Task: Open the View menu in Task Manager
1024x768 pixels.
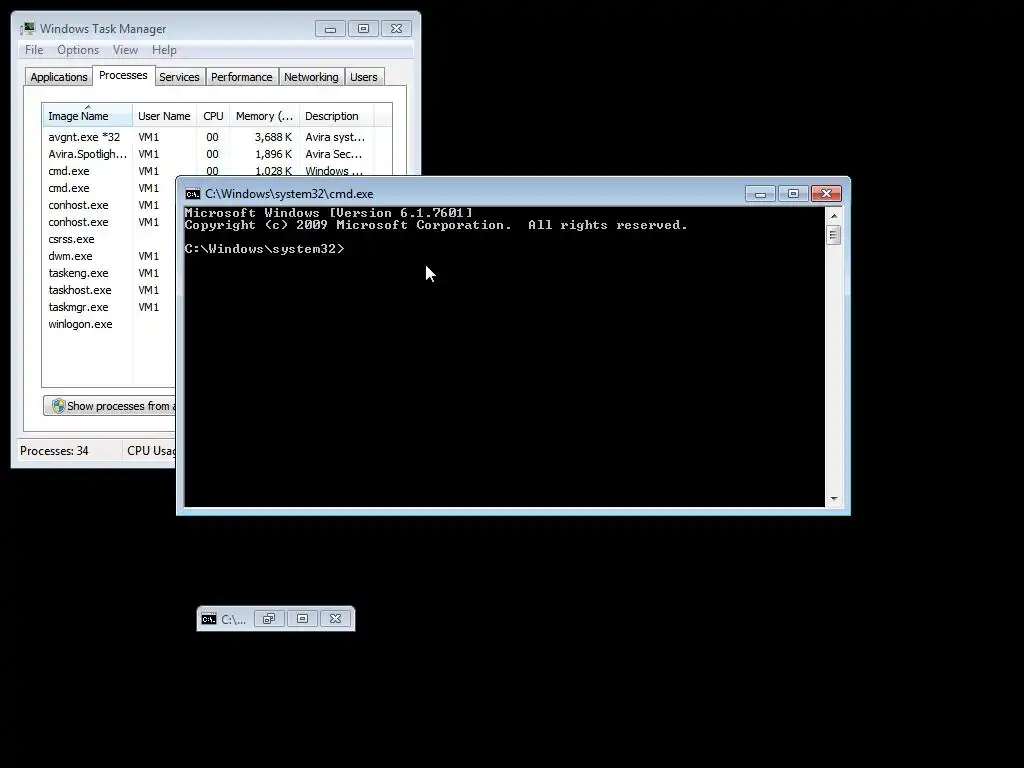Action: (x=125, y=50)
